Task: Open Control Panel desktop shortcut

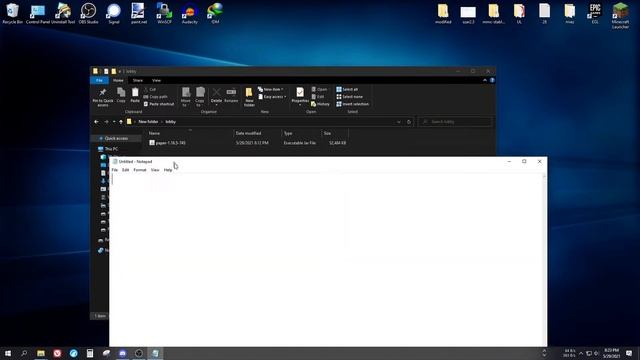Action: click(x=38, y=13)
